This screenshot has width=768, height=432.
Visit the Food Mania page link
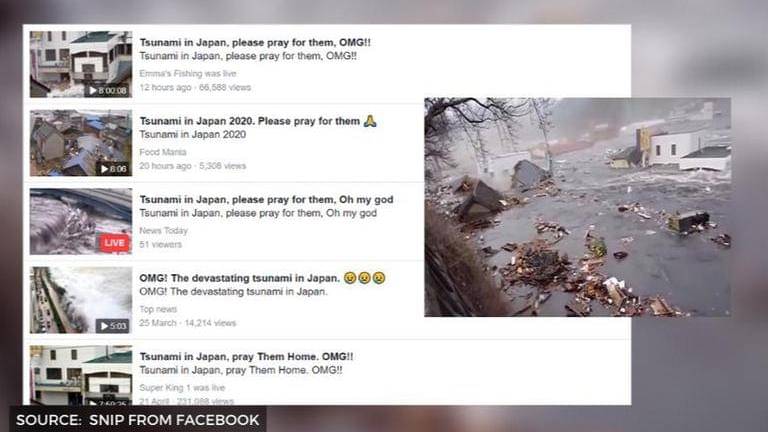(163, 152)
